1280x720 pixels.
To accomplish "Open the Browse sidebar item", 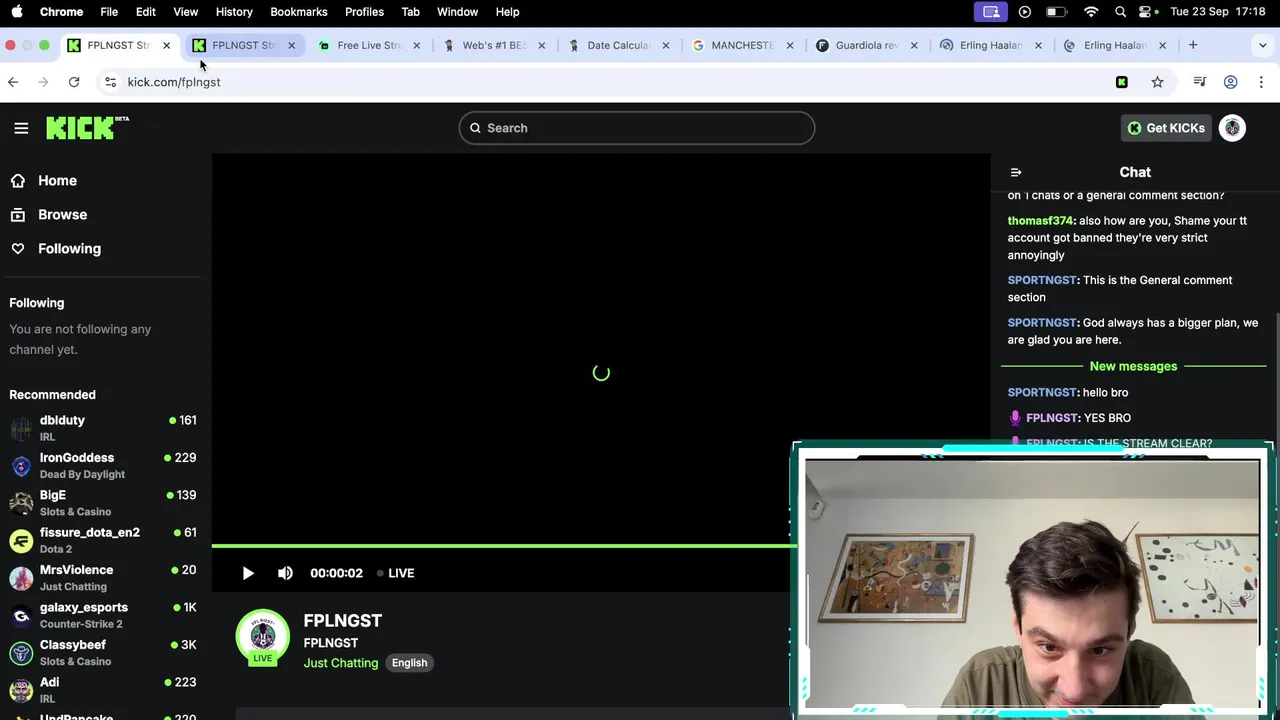I will click(x=62, y=215).
